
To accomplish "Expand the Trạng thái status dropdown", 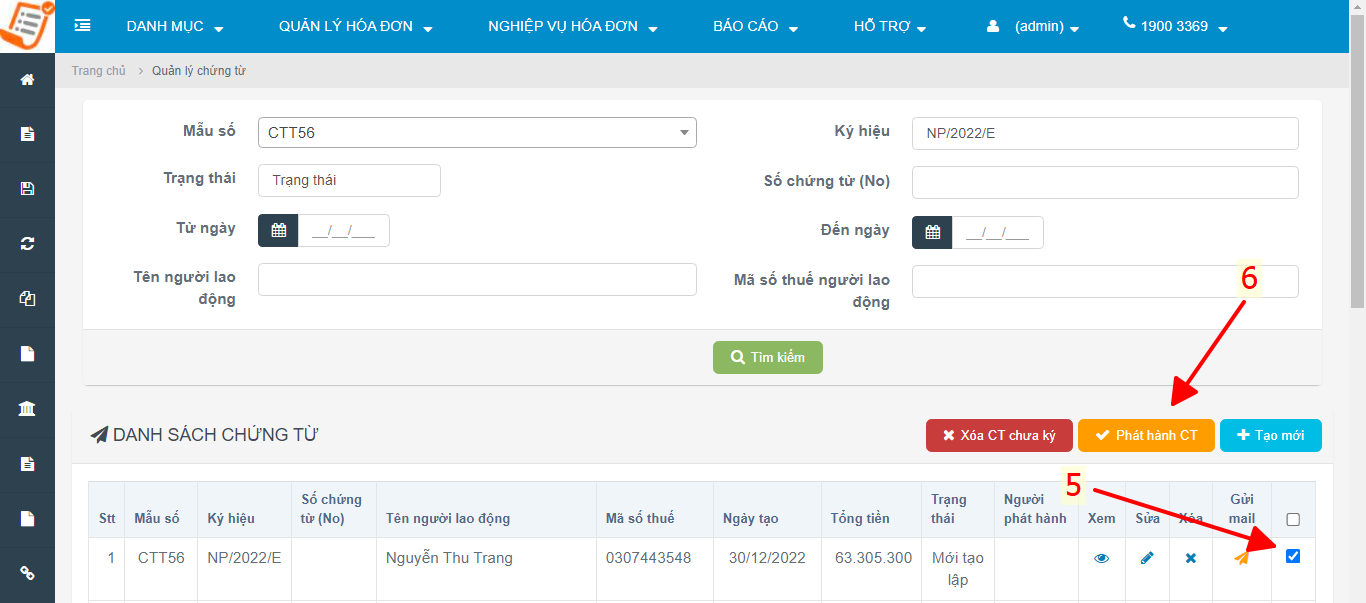I will (349, 181).
